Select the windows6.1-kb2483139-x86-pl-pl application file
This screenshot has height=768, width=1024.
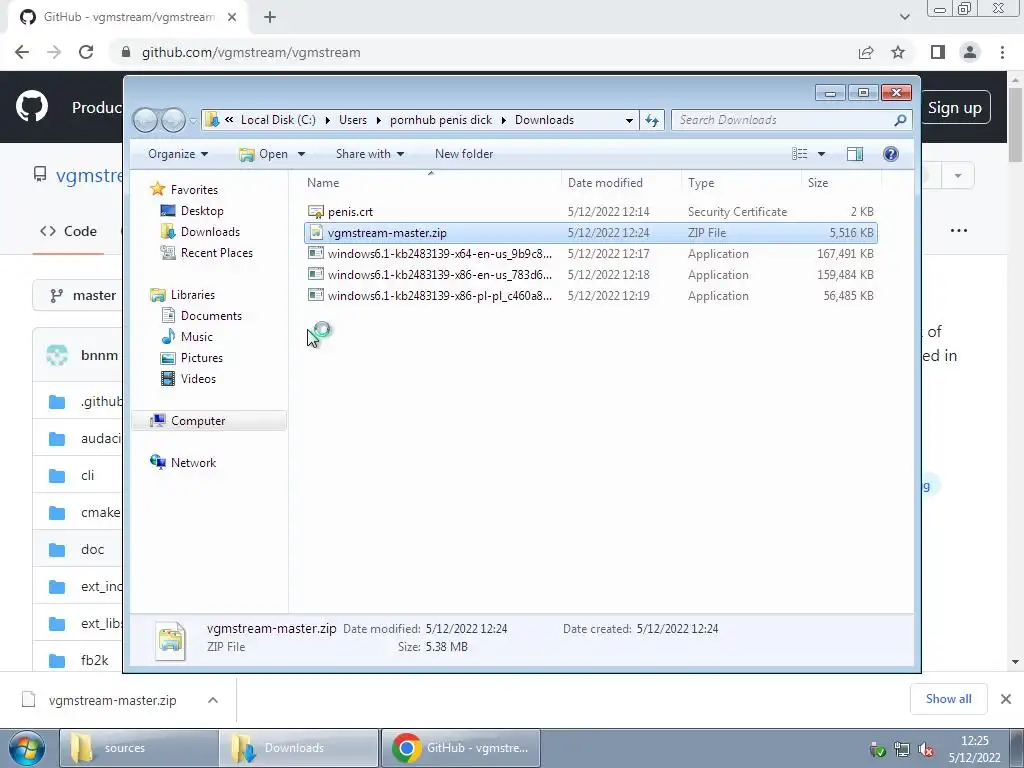[x=590, y=295]
